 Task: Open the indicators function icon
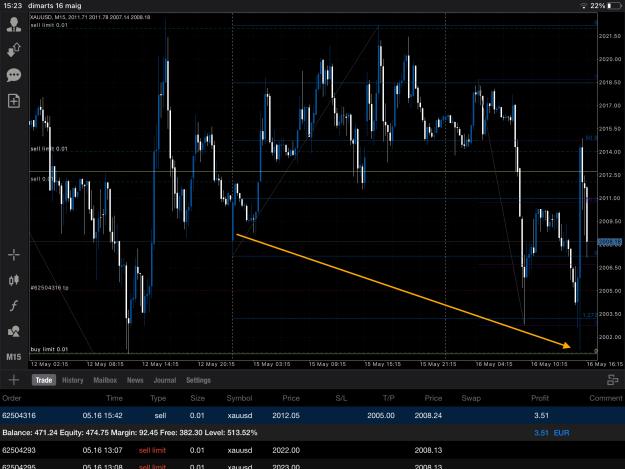[x=14, y=306]
